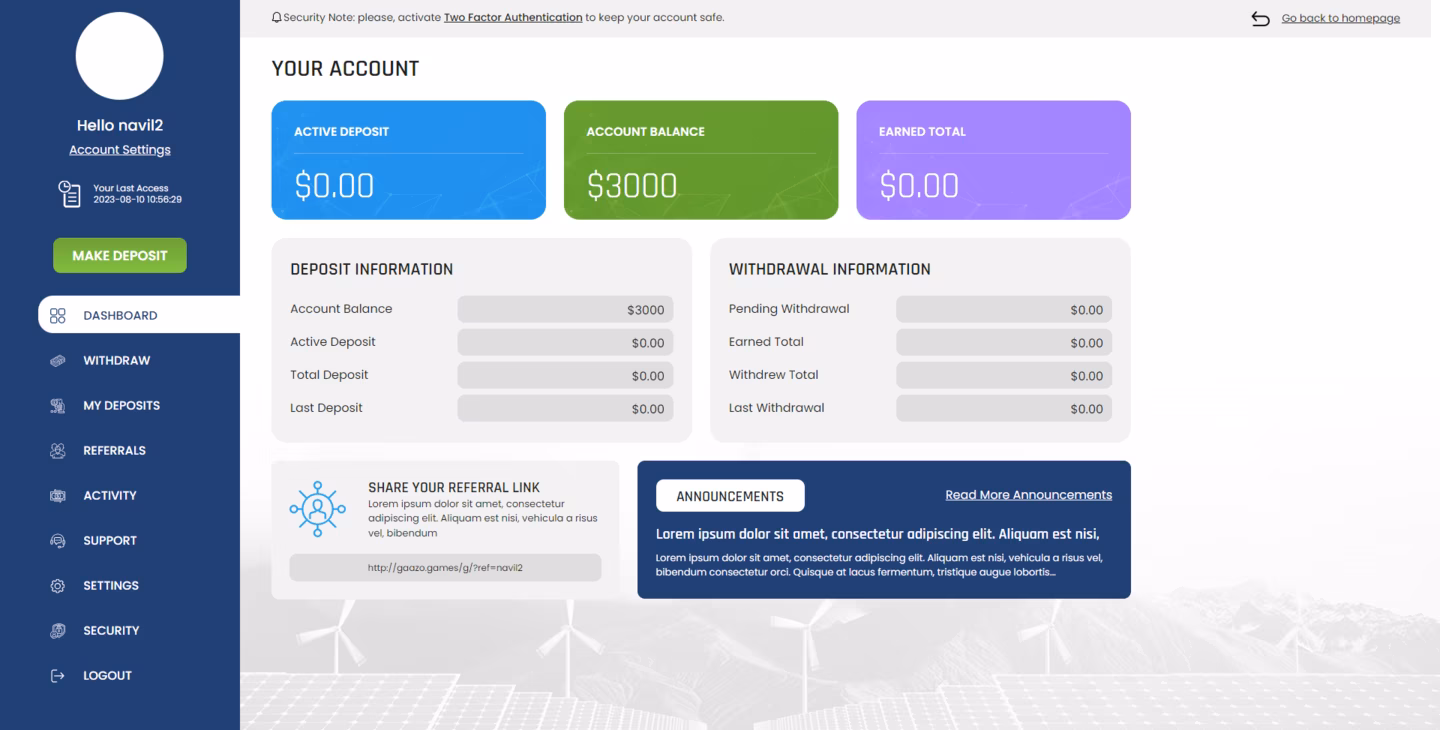Click the green Account Balance card
This screenshot has height=730, width=1440.
[x=701, y=160]
